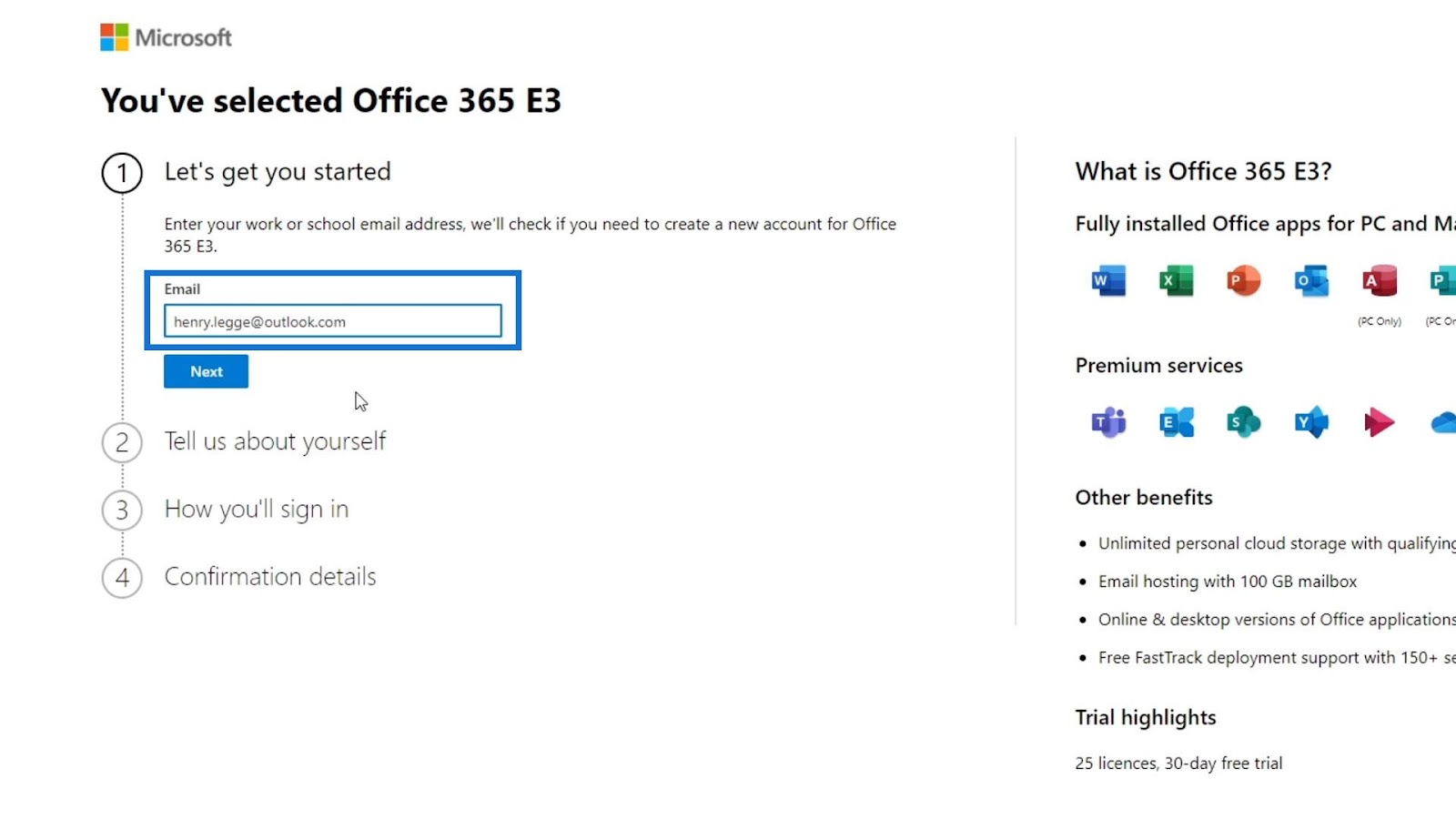
Task: Click the Publisher app icon
Action: 1442,280
